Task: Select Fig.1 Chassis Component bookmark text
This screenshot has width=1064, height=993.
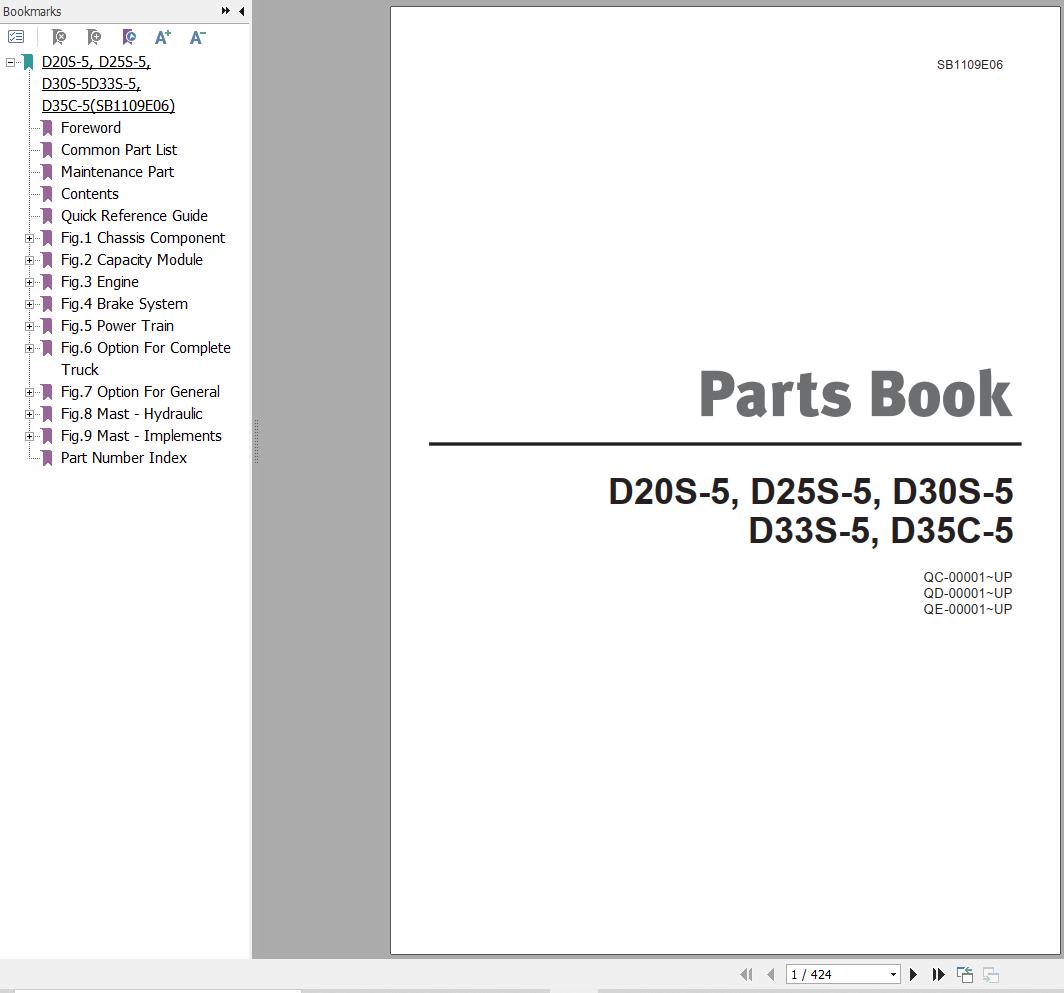Action: click(x=142, y=238)
